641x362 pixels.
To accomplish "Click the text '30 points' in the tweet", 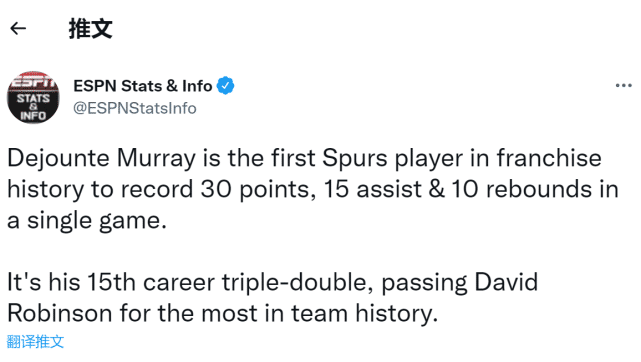I will (x=258, y=190).
